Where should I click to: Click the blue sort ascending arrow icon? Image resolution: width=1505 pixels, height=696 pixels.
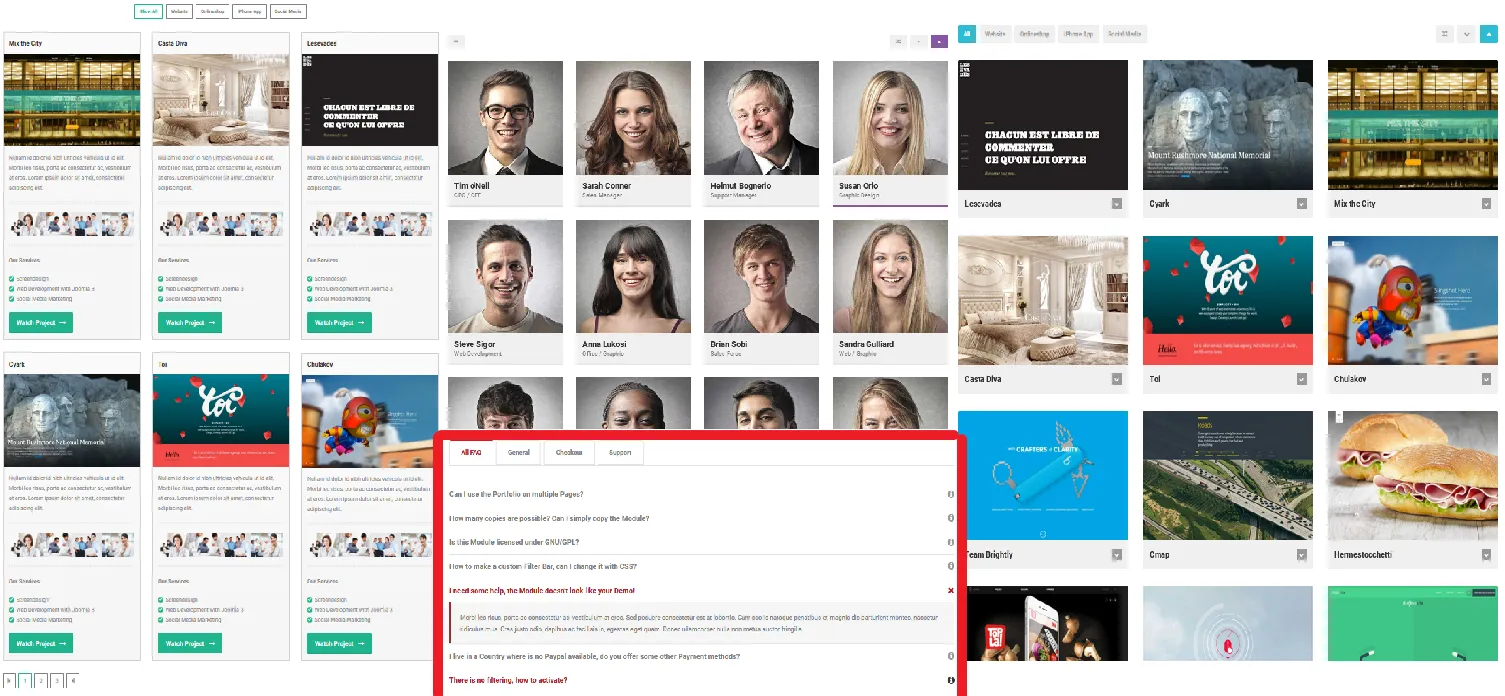(x=1489, y=34)
